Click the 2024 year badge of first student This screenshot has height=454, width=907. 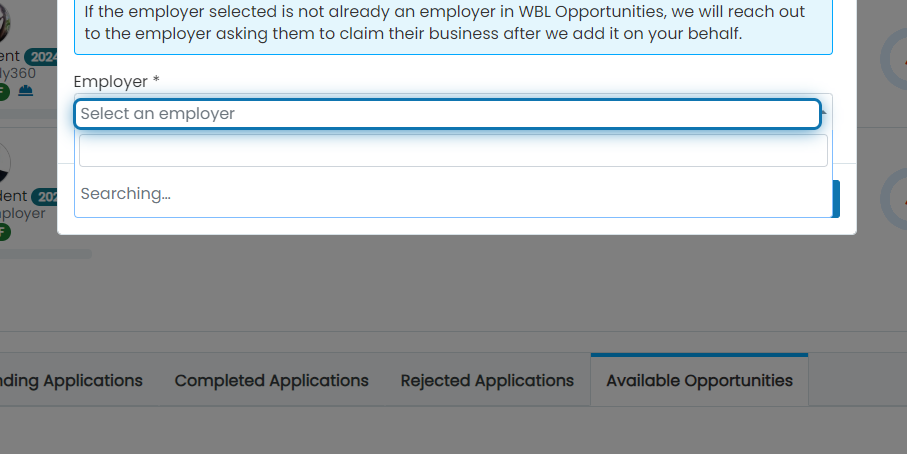point(41,57)
